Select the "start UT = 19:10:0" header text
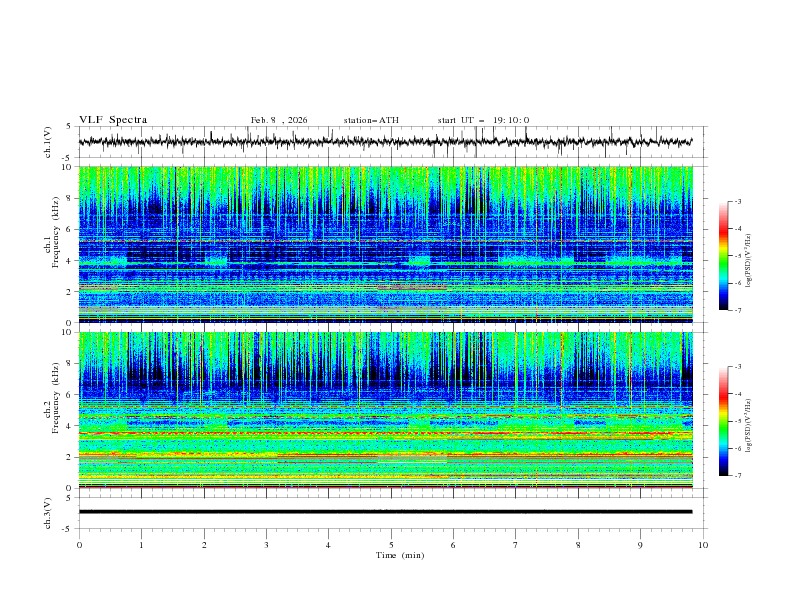792x612 pixels. 483,120
